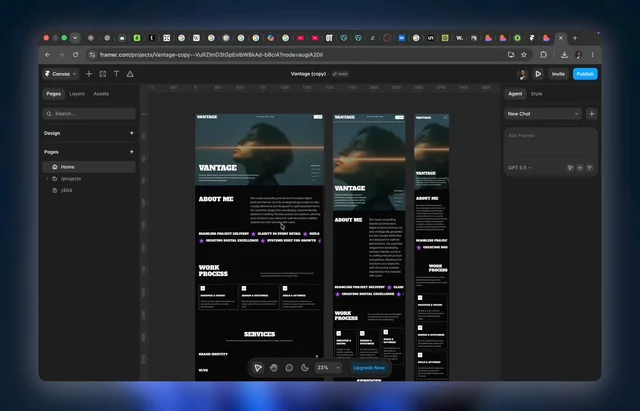Select the triangle Shape tool
The height and width of the screenshot is (411, 640).
[130, 74]
